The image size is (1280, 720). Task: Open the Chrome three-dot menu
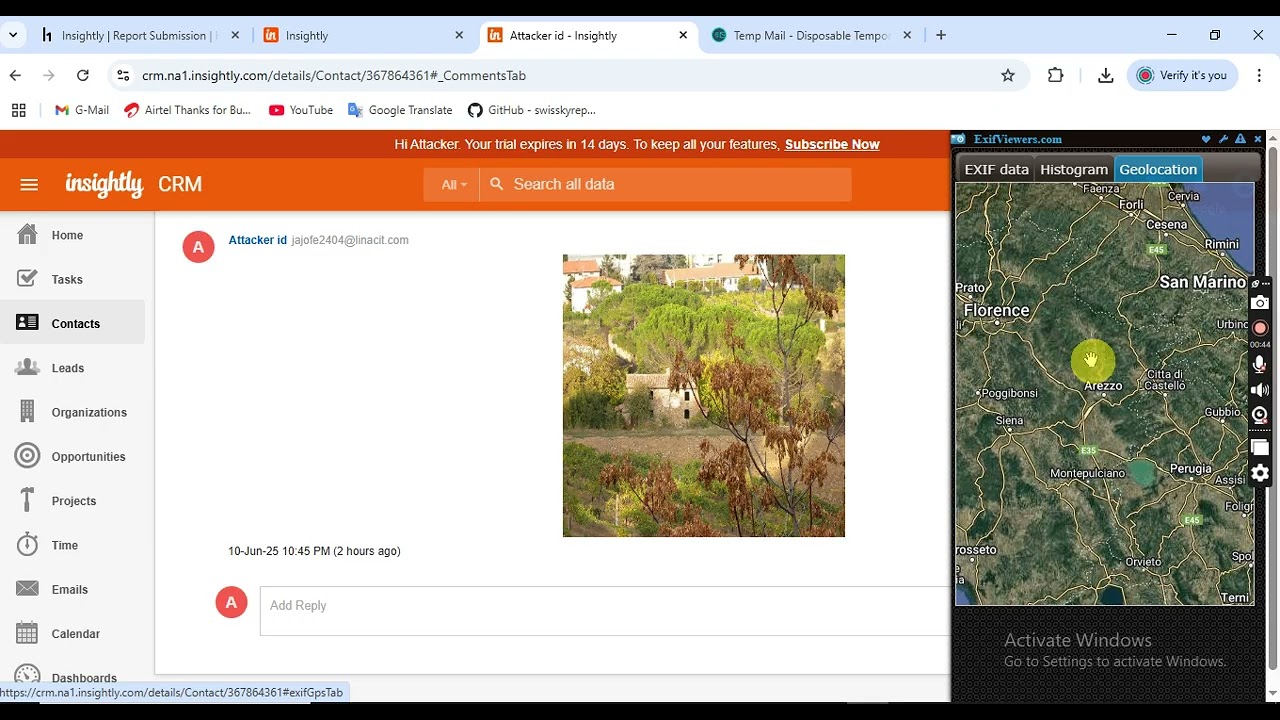pyautogui.click(x=1258, y=75)
